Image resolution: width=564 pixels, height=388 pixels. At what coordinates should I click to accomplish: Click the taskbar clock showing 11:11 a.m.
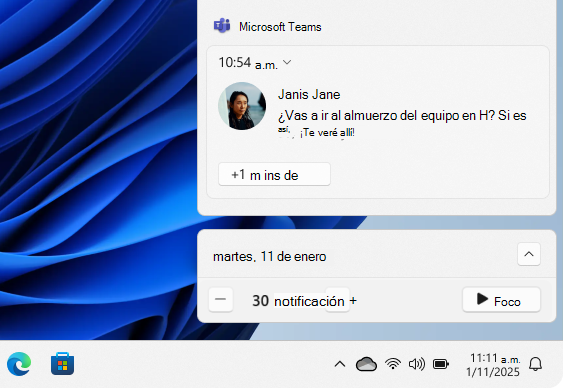[495, 358]
